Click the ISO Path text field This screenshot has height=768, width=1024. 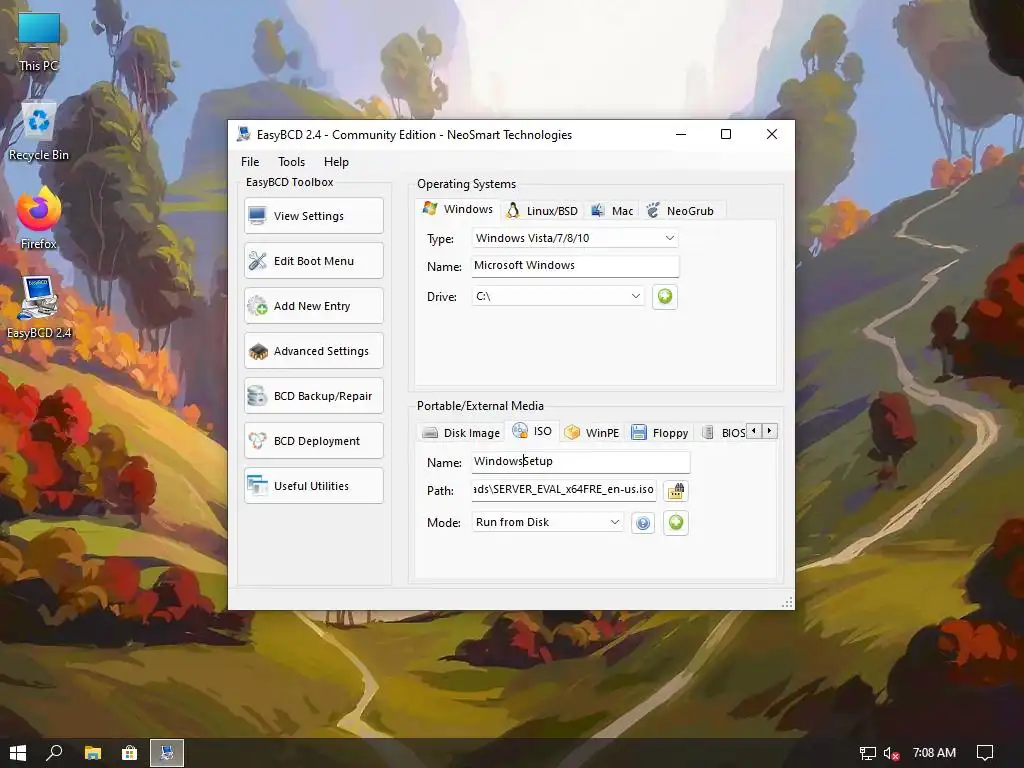tap(564, 490)
